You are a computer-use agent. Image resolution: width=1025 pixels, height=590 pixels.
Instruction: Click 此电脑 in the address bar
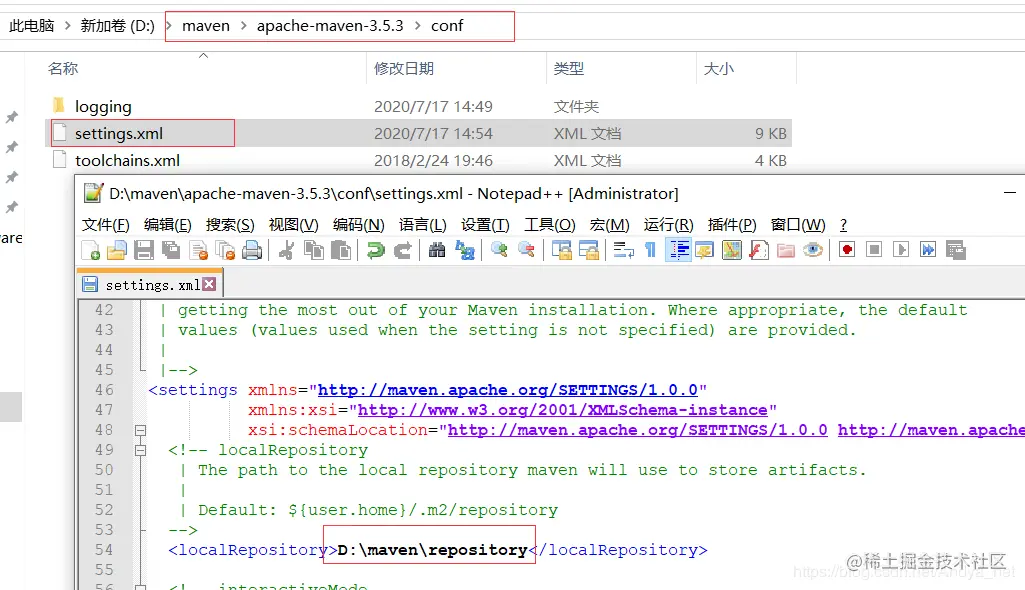click(x=31, y=26)
